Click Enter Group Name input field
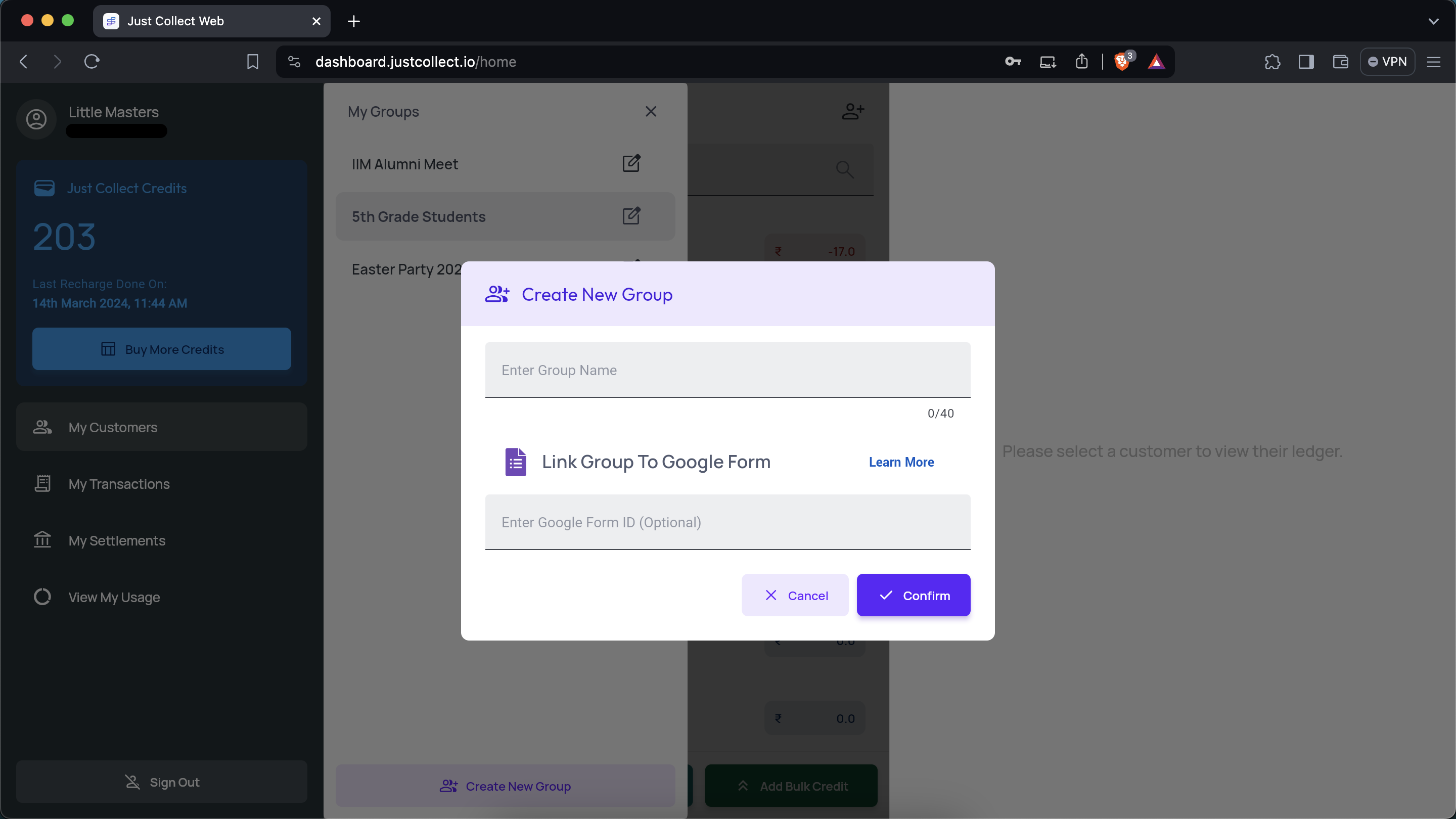The image size is (1456, 819). point(727,370)
